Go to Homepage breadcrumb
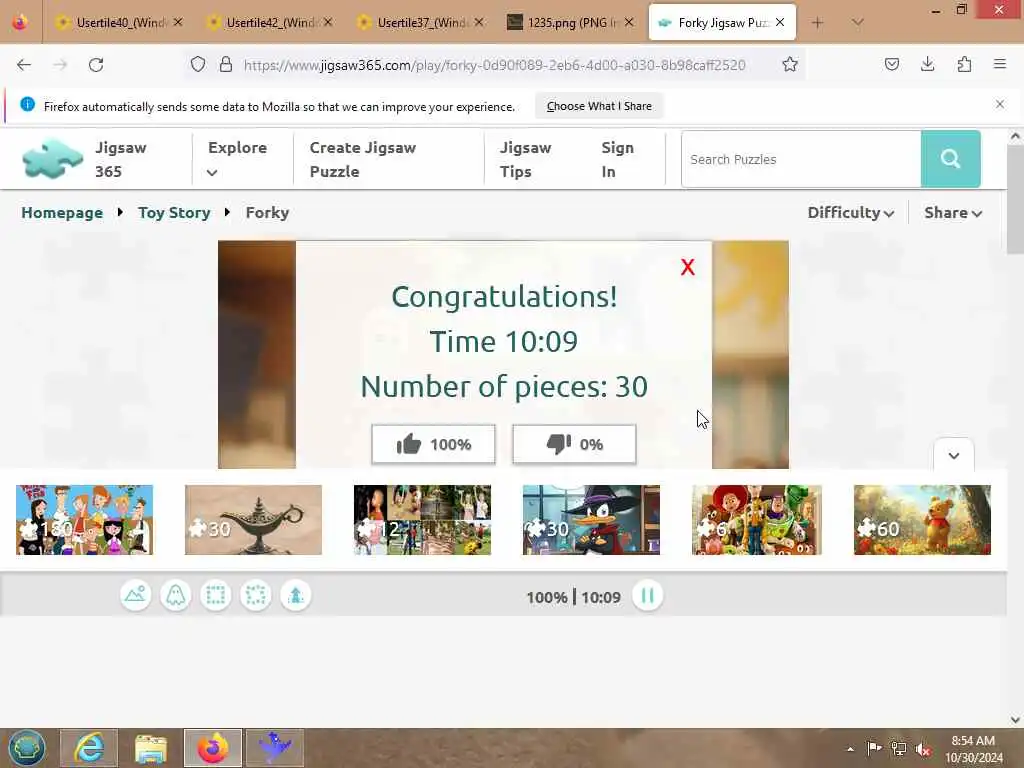The image size is (1024, 768). 62,213
